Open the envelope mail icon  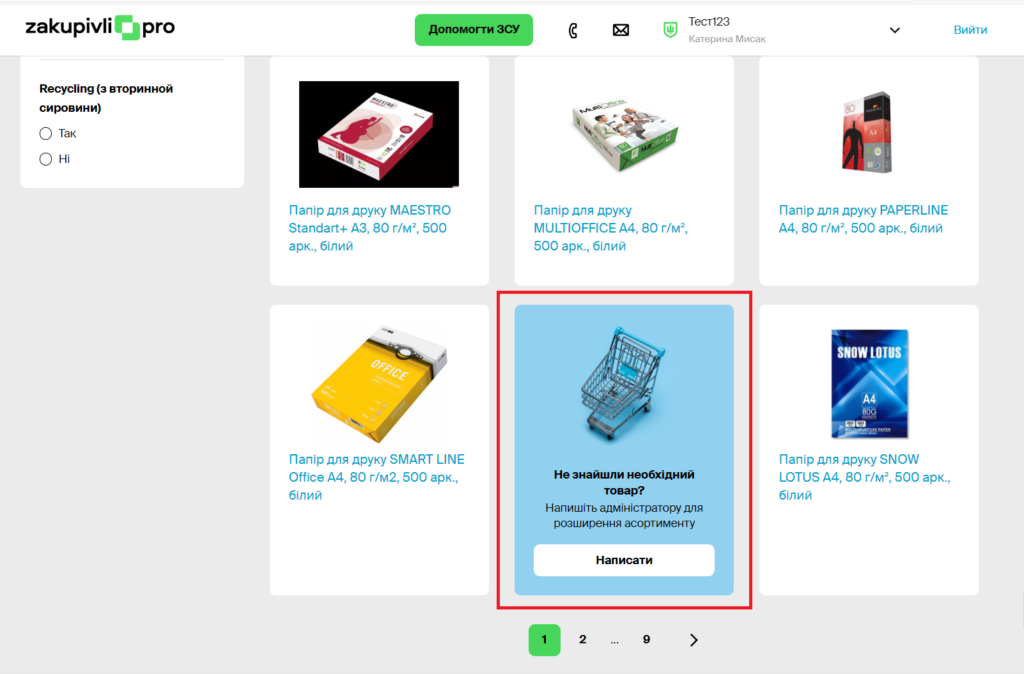click(621, 30)
